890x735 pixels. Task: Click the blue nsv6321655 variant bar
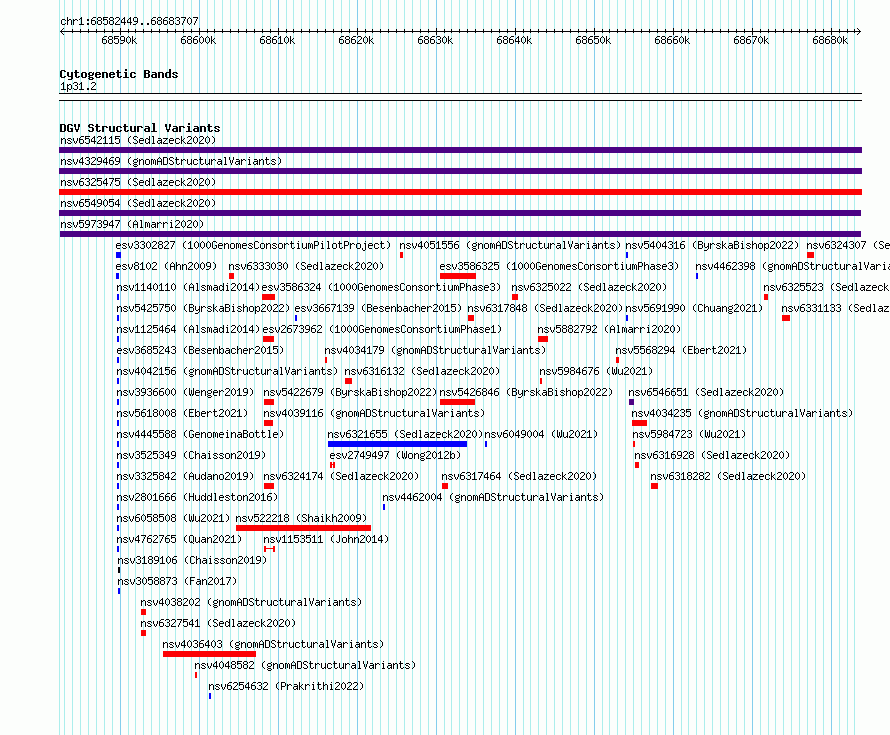[397, 444]
